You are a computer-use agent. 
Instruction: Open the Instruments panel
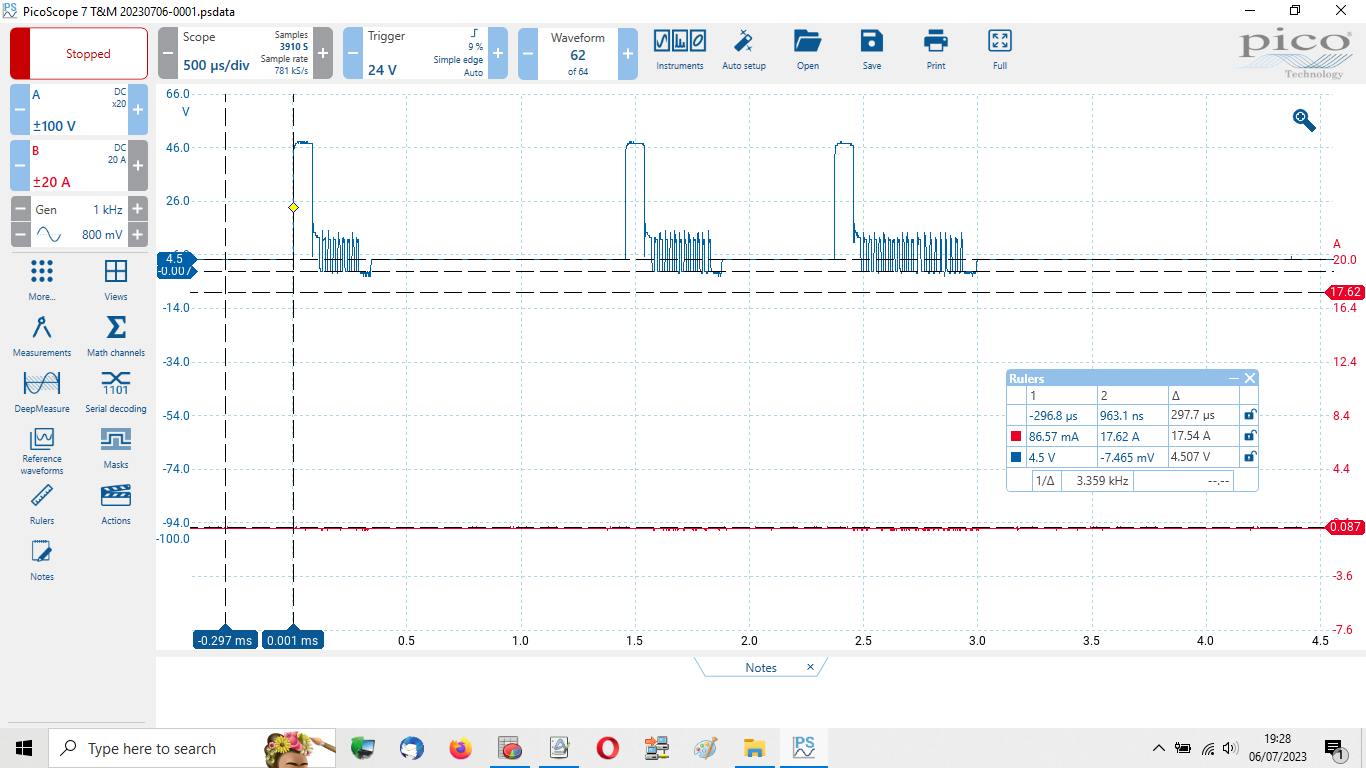[x=679, y=50]
